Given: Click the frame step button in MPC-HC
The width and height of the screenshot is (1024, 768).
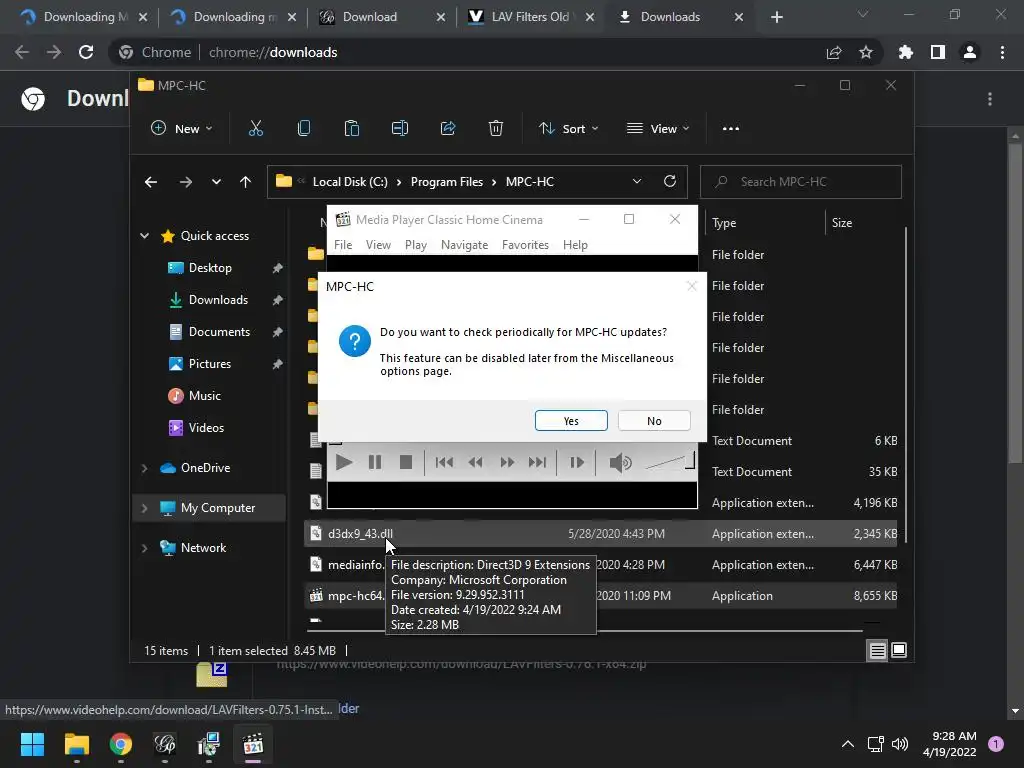Looking at the screenshot, I should pyautogui.click(x=577, y=462).
